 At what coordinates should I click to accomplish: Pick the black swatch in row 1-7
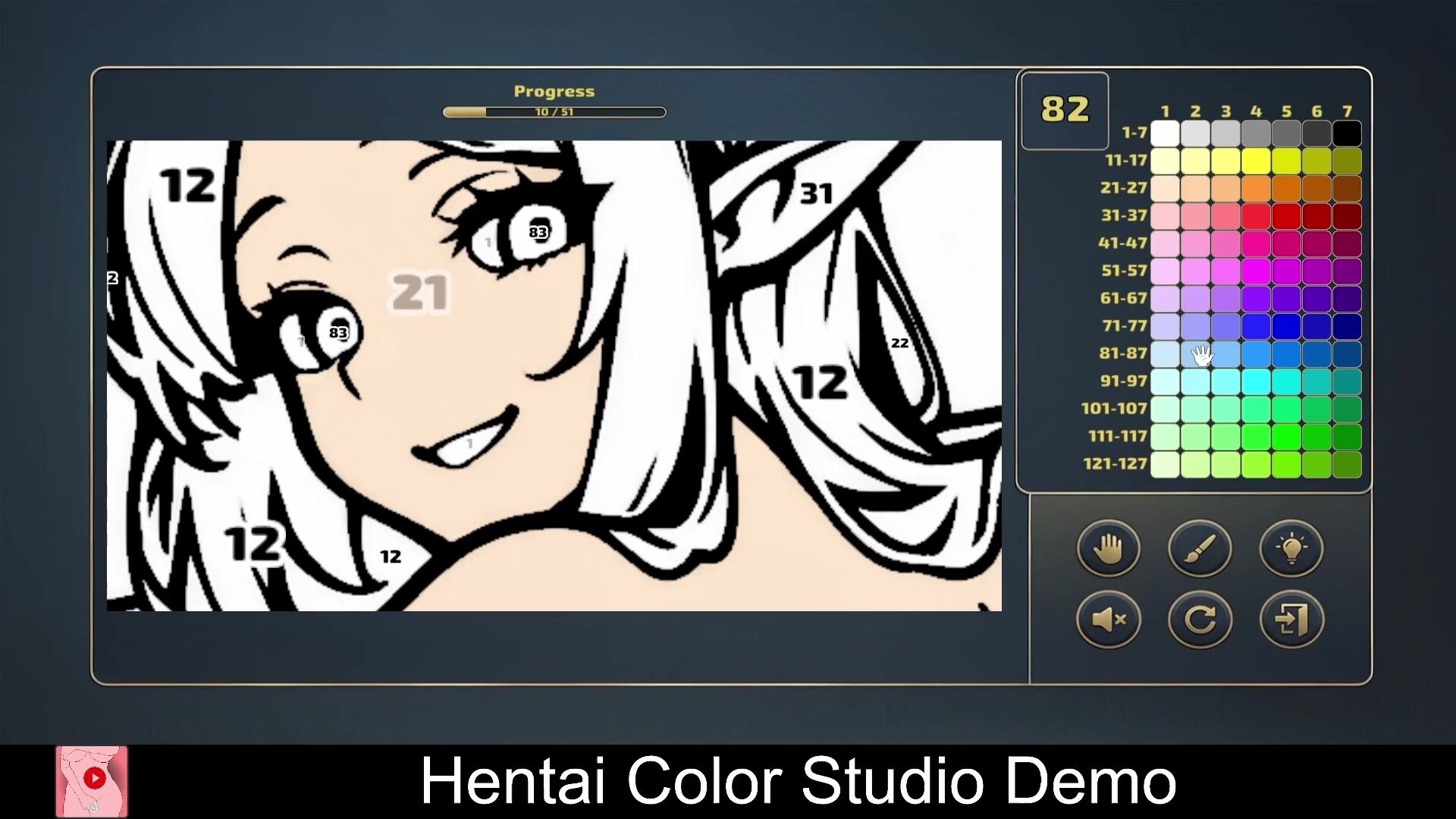[1347, 133]
